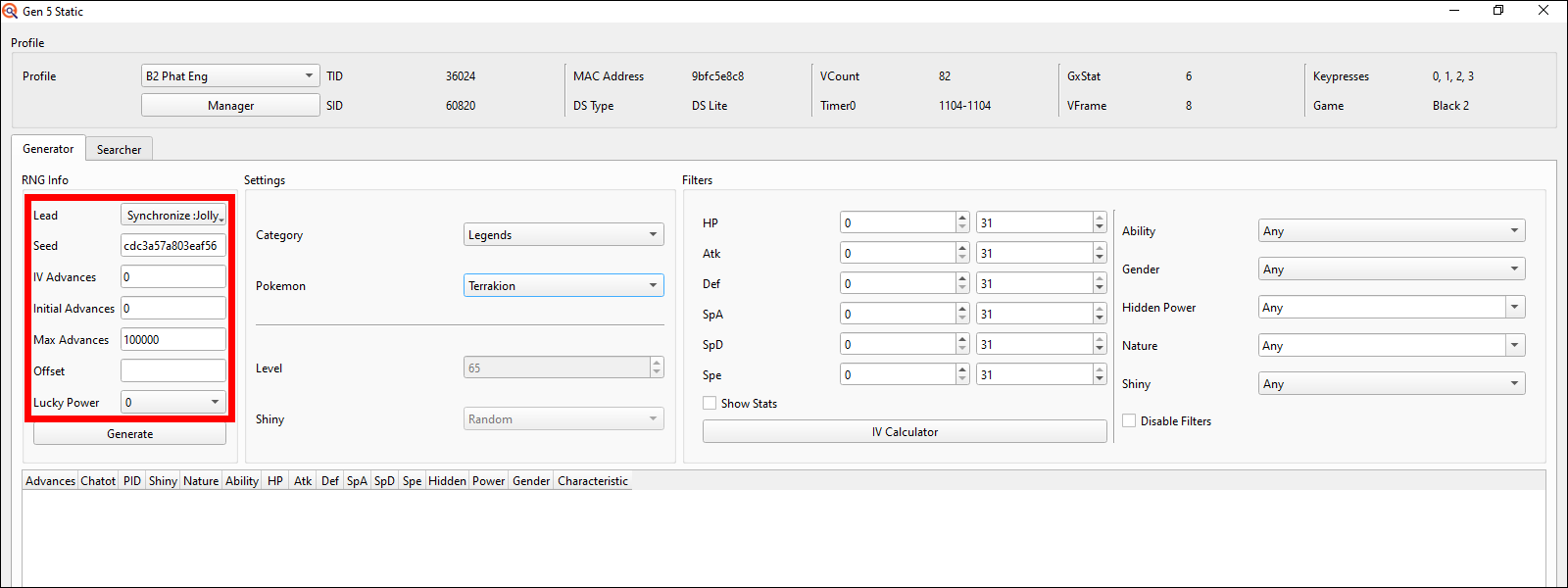Click the Keypresses value 0, 1, 2, 3

[1452, 75]
